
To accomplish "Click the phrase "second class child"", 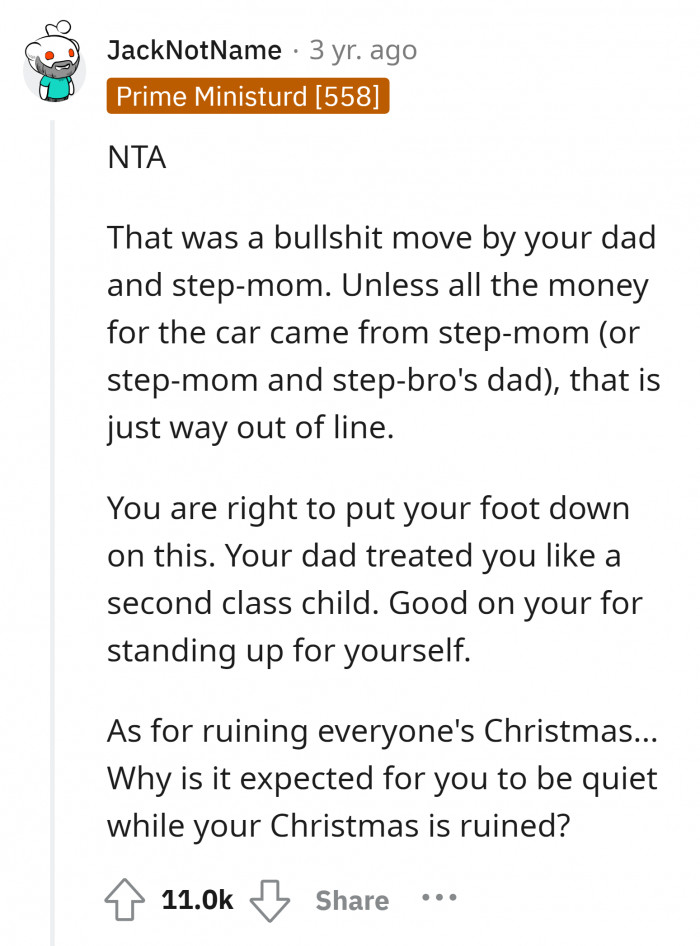I will pos(243,604).
